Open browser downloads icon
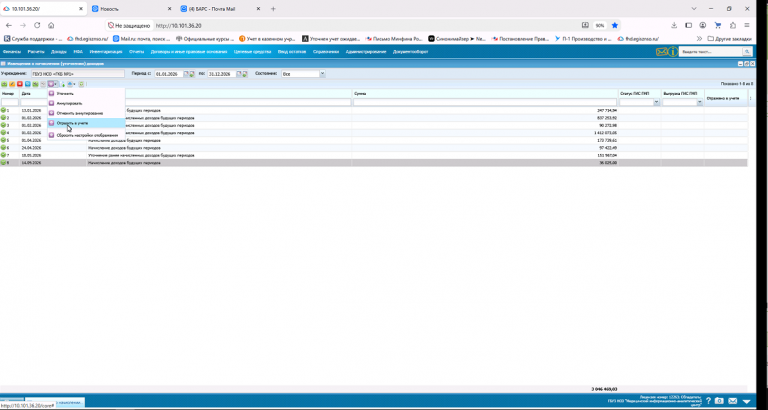The height and width of the screenshot is (410, 768). 674,25
